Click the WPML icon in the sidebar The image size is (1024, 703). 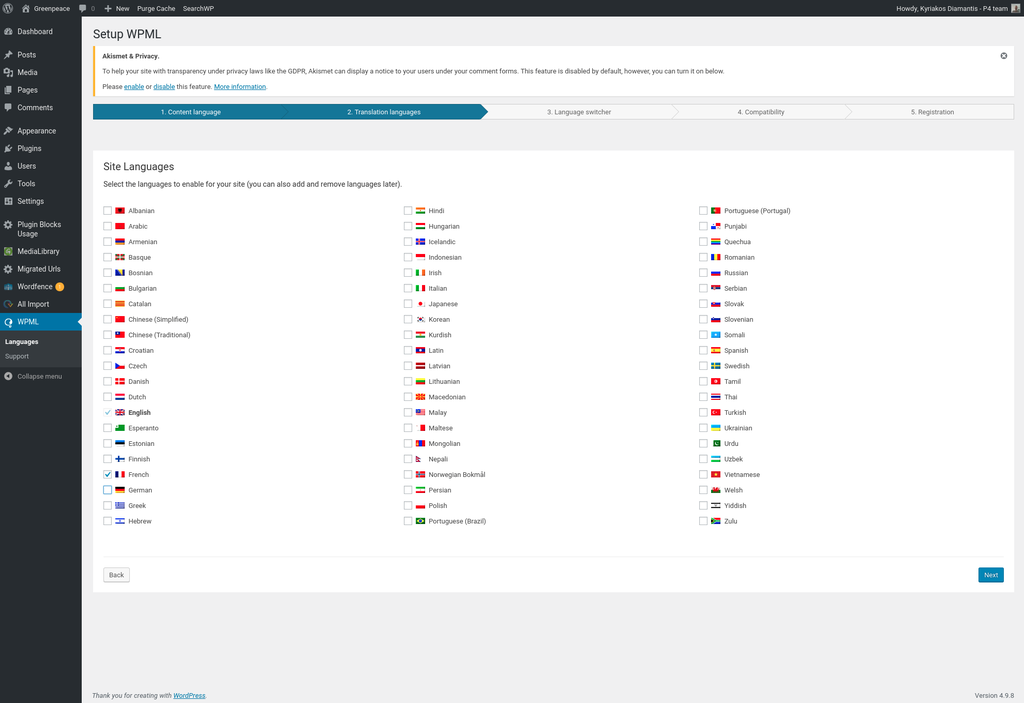click(x=8, y=322)
